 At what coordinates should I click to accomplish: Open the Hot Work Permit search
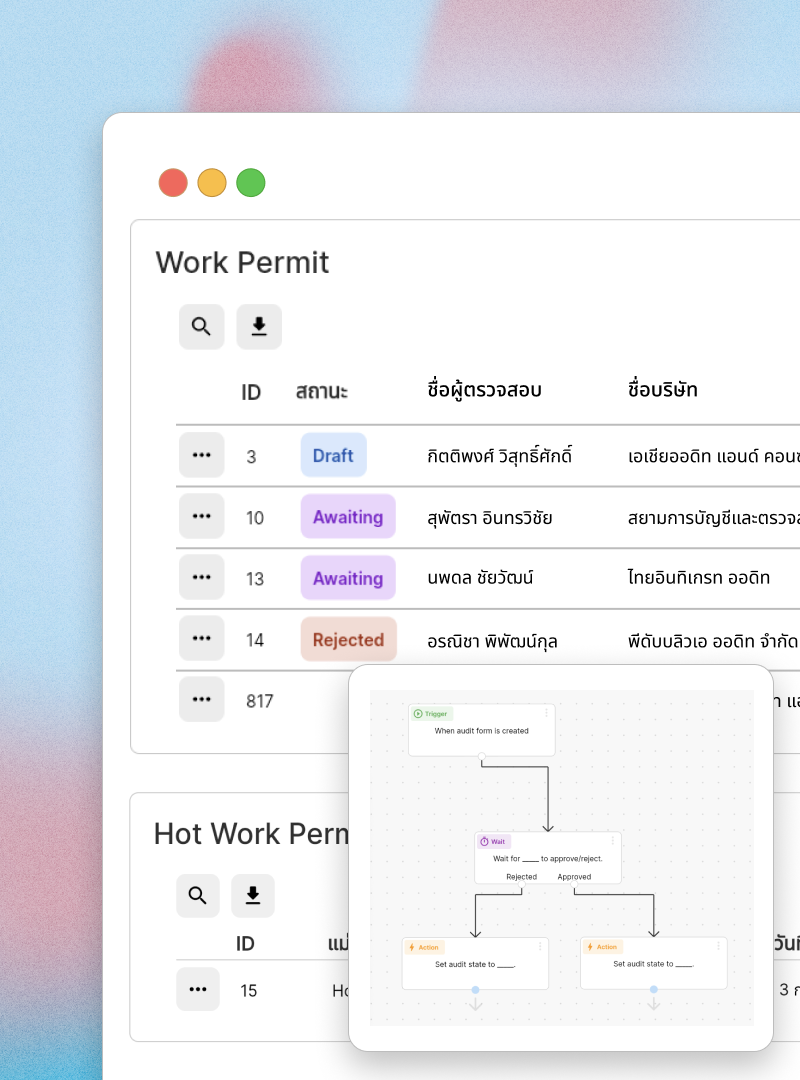[197, 896]
